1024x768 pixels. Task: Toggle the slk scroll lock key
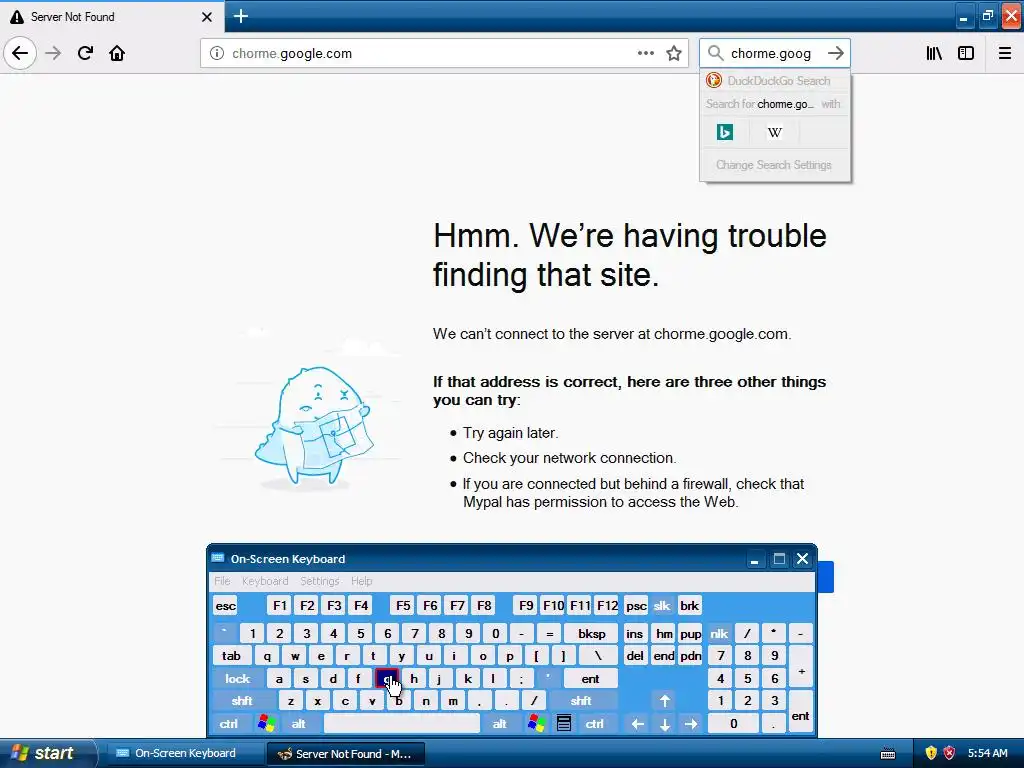coord(662,606)
